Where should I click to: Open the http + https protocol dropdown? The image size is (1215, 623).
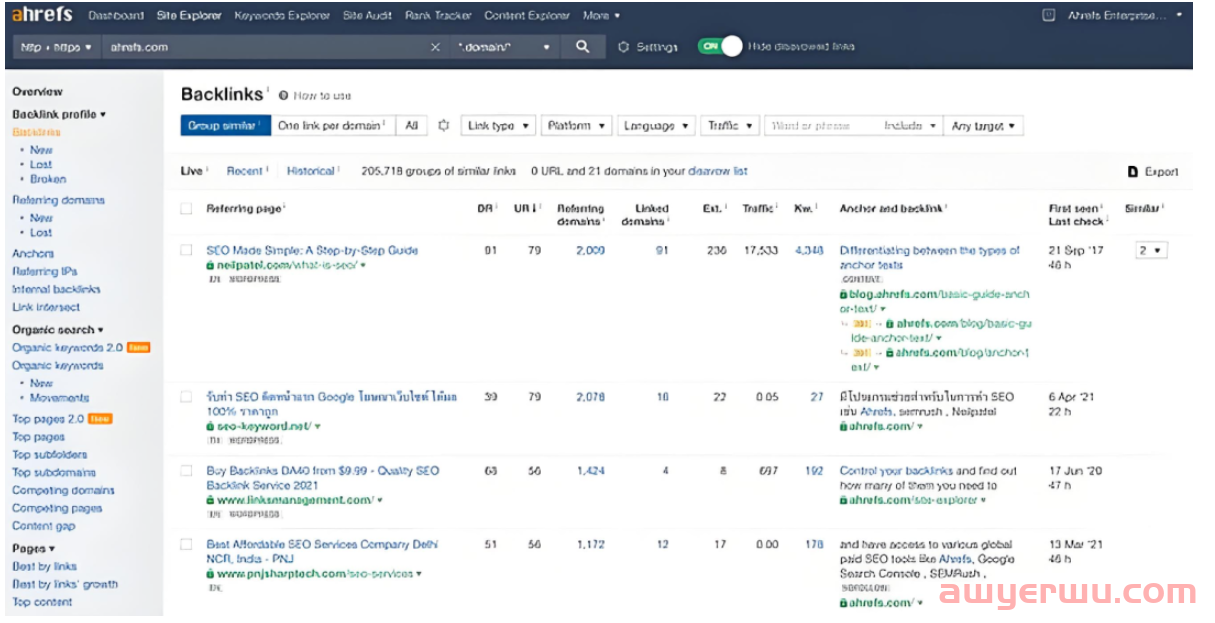(x=56, y=47)
